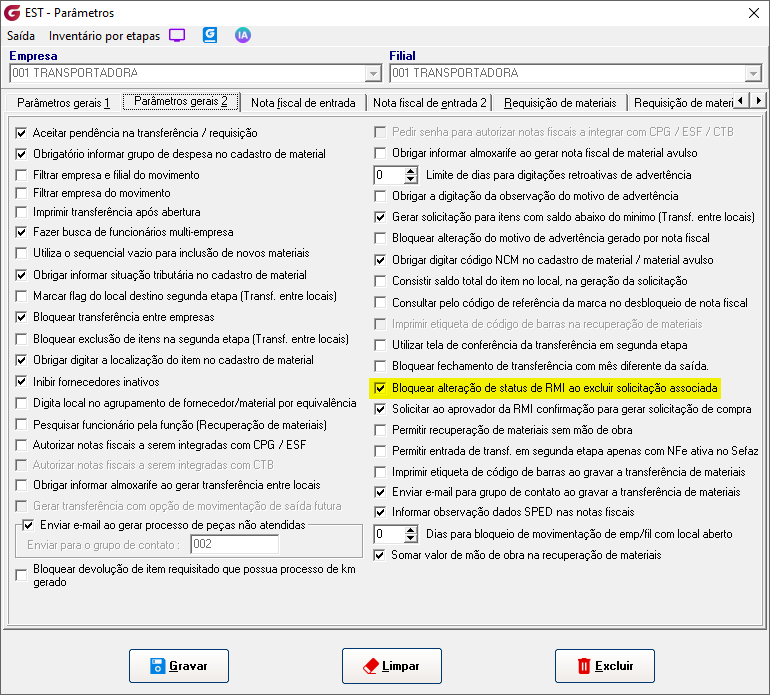Click the blue G icon in toolbar
Image resolution: width=770 pixels, height=695 pixels.
(210, 35)
